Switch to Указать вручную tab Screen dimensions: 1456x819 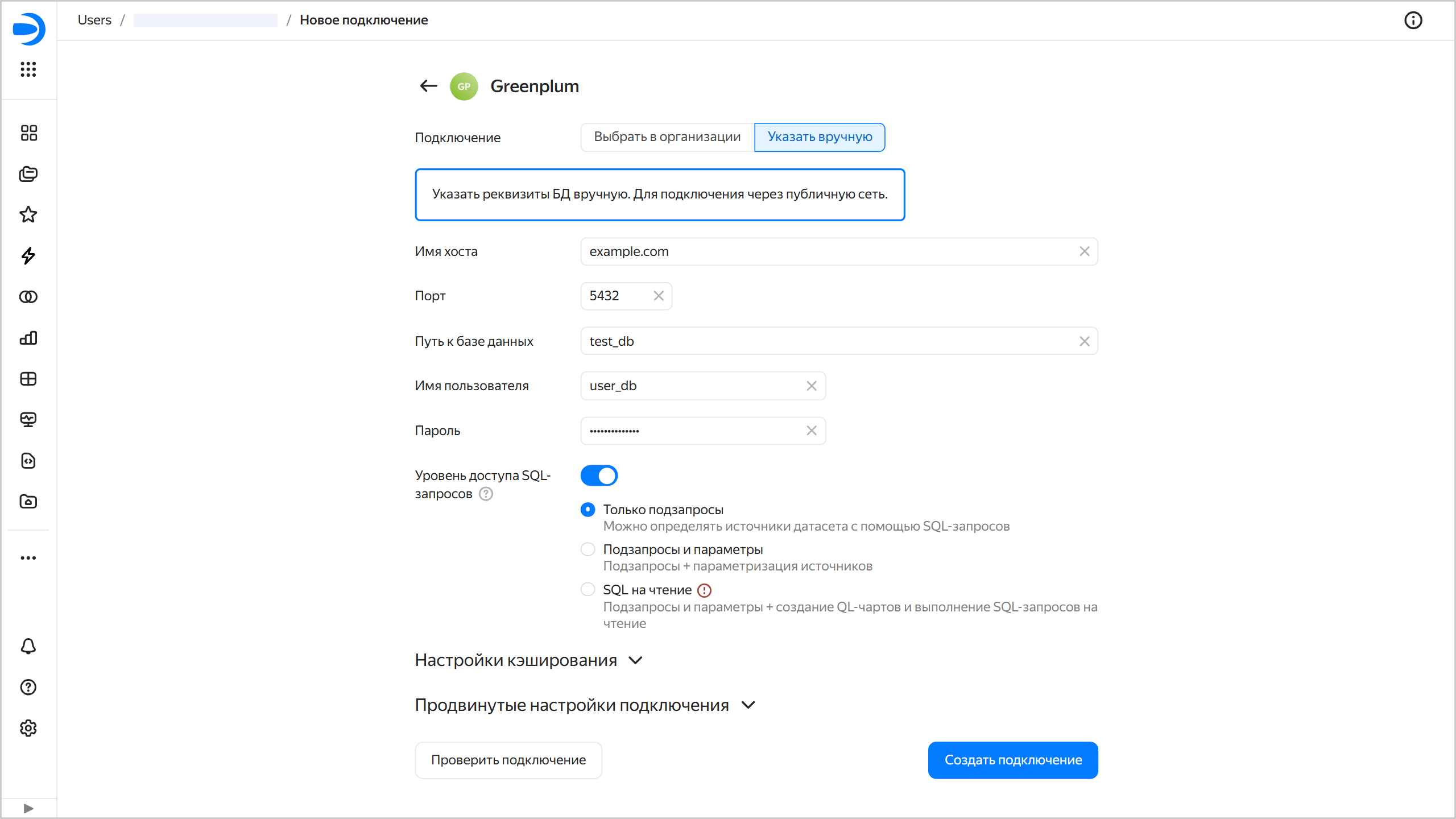click(820, 137)
